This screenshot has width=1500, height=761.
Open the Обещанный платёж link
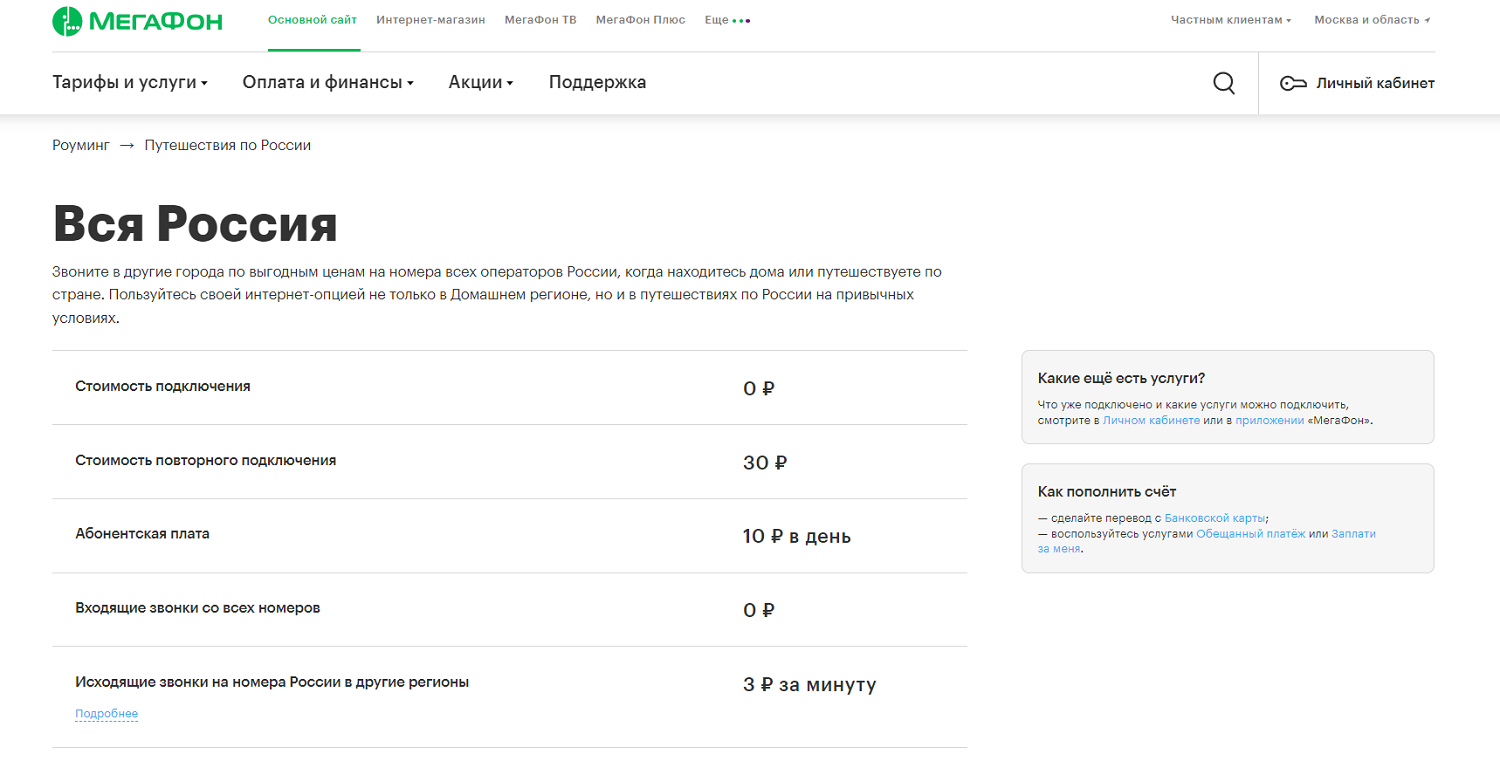pos(1251,534)
